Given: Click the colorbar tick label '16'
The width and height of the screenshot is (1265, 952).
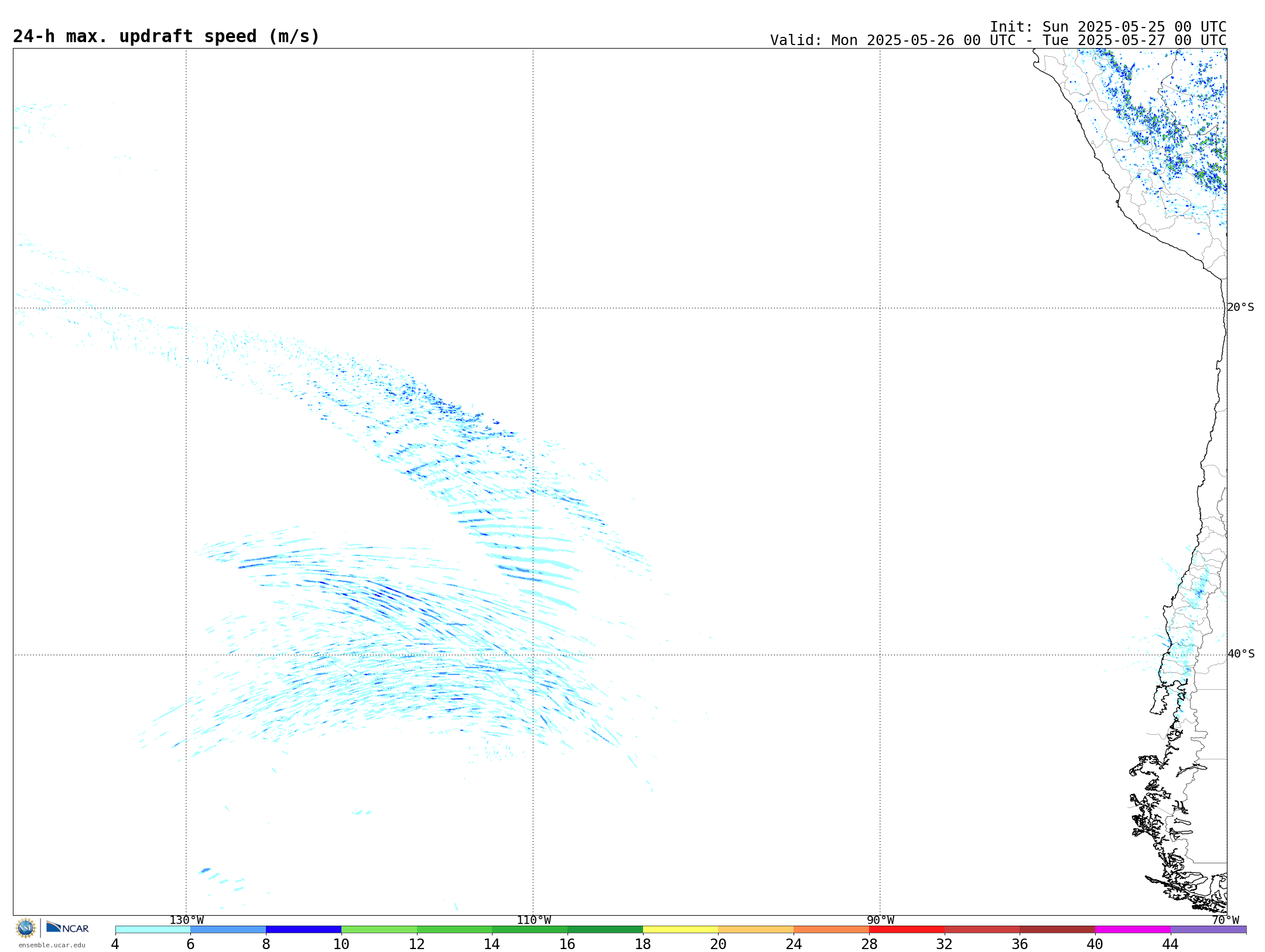Looking at the screenshot, I should pos(567,944).
